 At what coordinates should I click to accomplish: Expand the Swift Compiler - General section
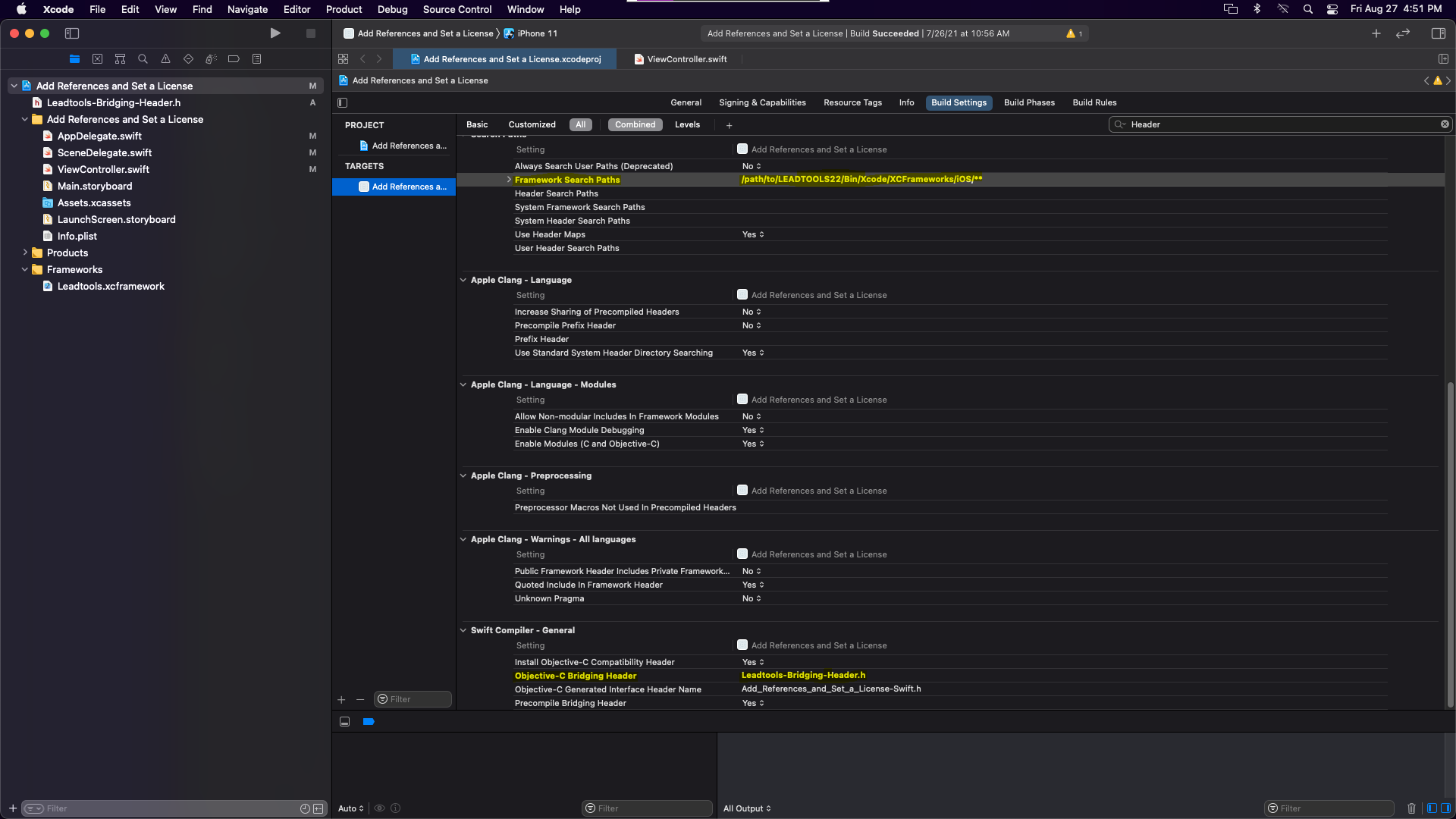coord(463,630)
